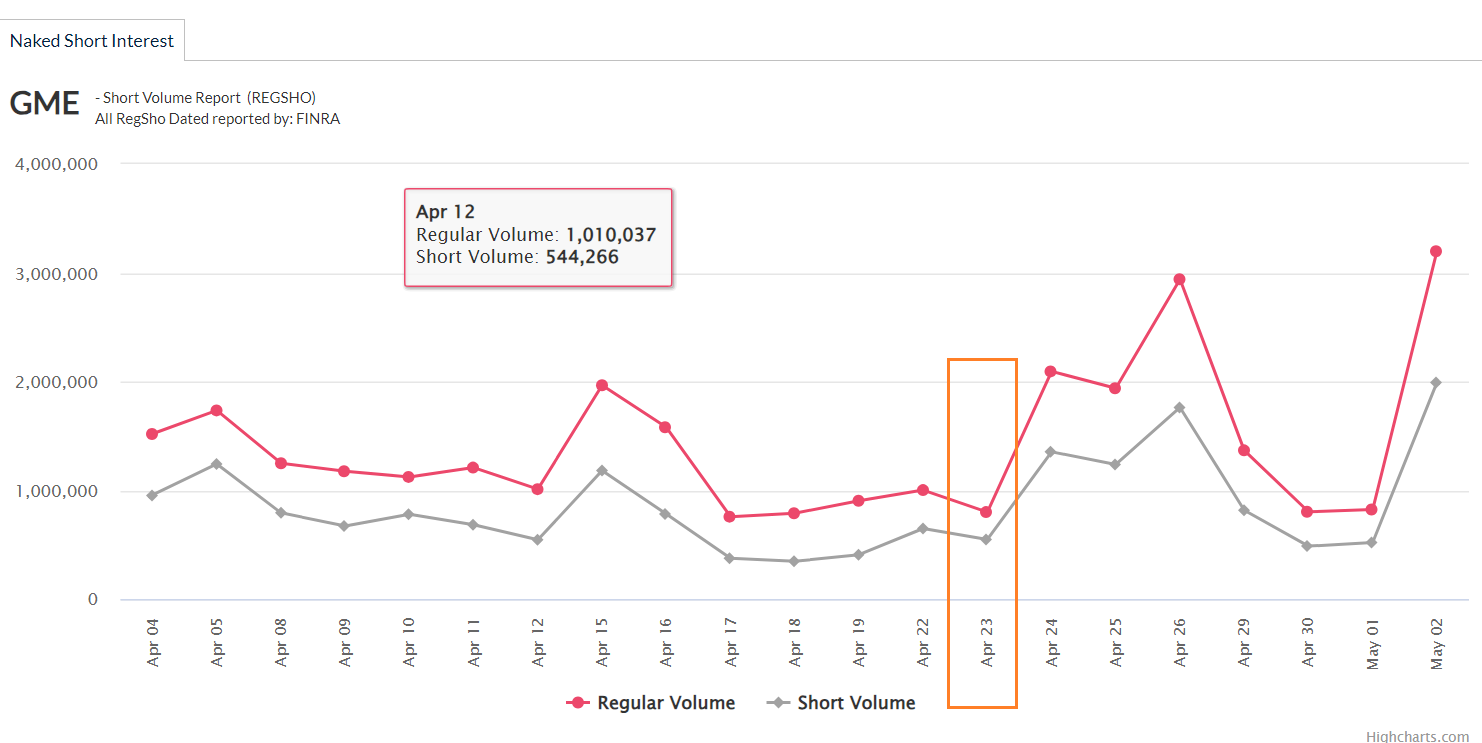The image size is (1482, 743).
Task: Click Regular Volume point for Apr 29
Action: tap(1244, 450)
